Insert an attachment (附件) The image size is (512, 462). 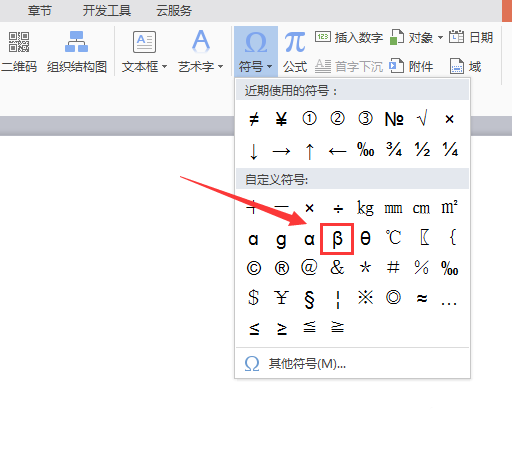(411, 66)
